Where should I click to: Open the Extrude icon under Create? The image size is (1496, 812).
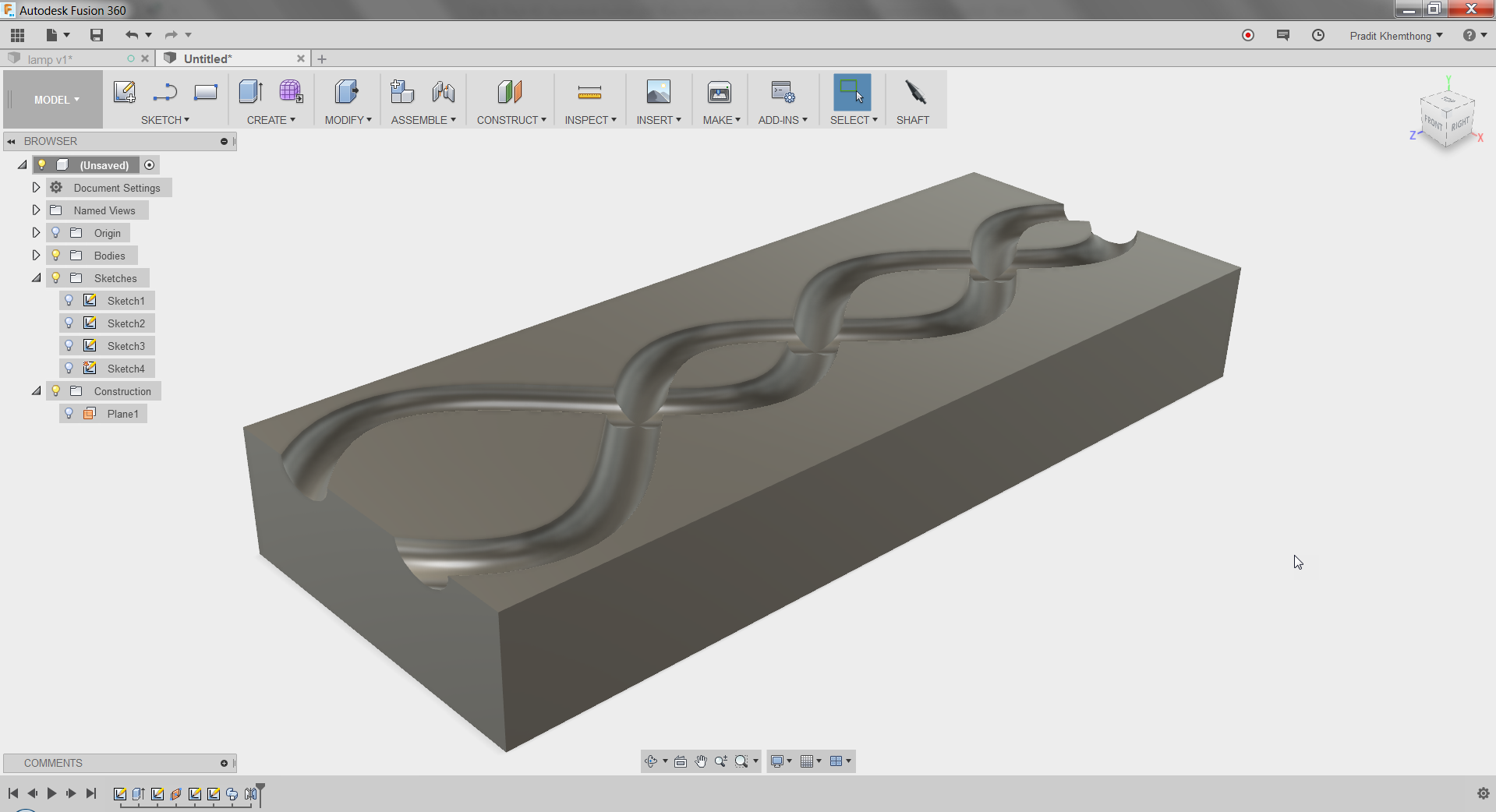[250, 93]
